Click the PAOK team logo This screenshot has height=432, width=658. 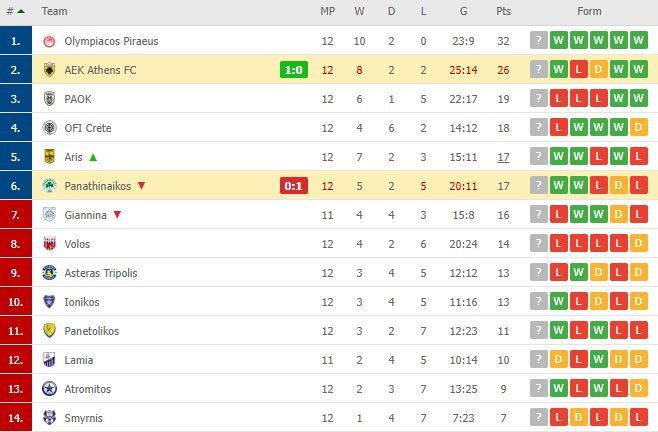click(49, 99)
